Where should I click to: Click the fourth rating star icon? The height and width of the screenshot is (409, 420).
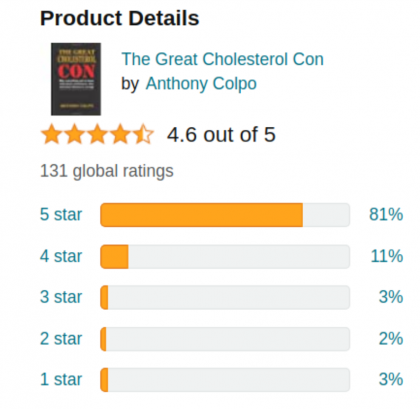[x=120, y=134]
